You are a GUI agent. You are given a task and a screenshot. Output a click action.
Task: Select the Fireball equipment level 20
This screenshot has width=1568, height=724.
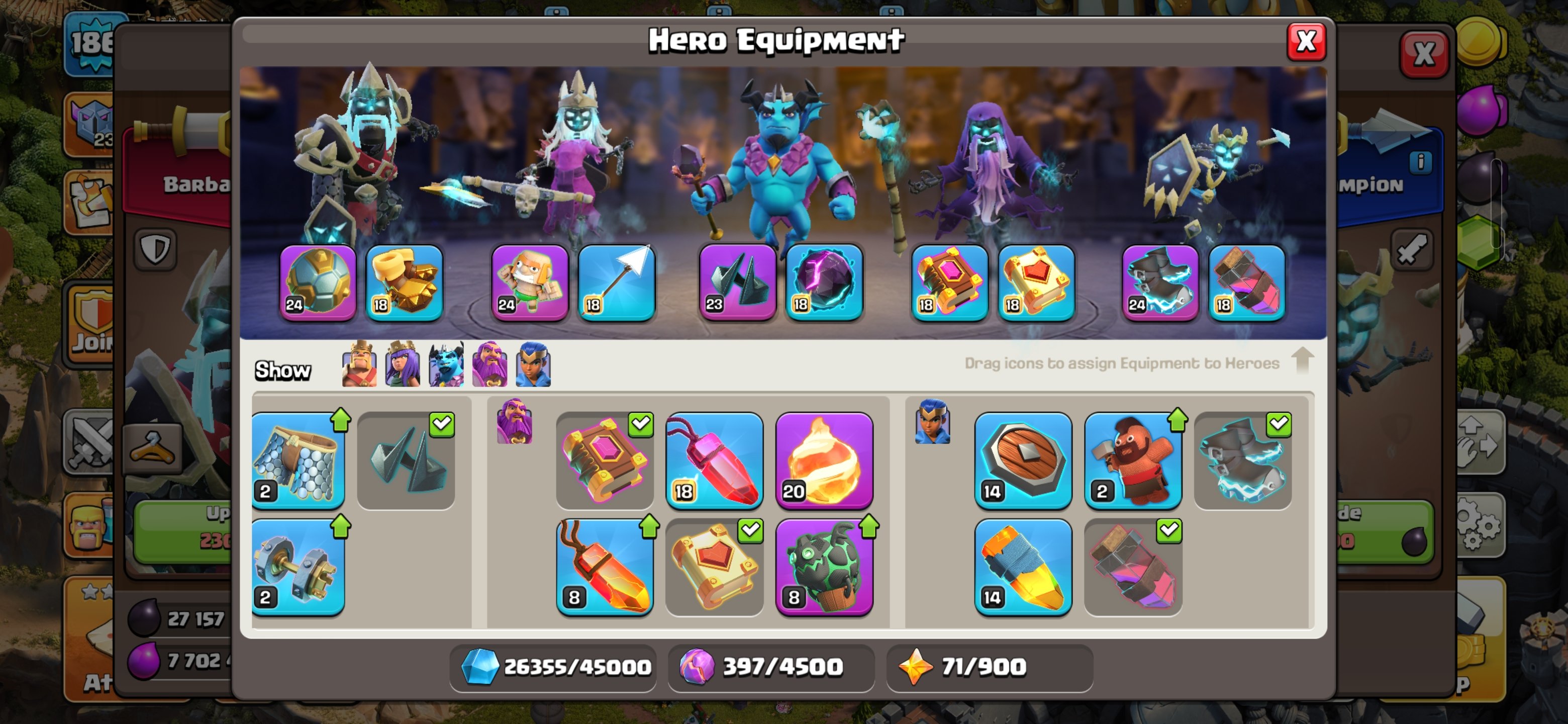pos(824,461)
